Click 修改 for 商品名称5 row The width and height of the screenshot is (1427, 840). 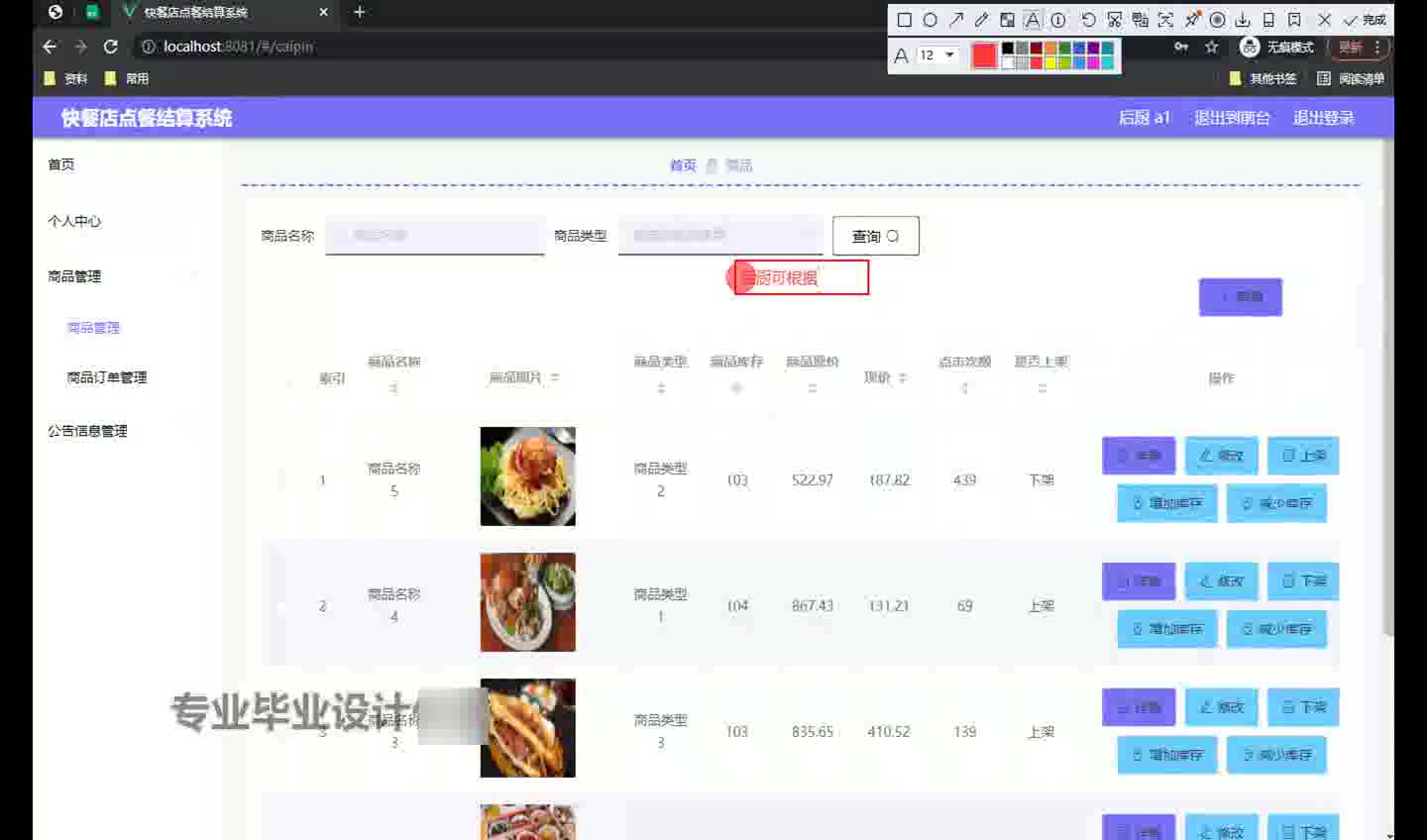[x=1221, y=456]
